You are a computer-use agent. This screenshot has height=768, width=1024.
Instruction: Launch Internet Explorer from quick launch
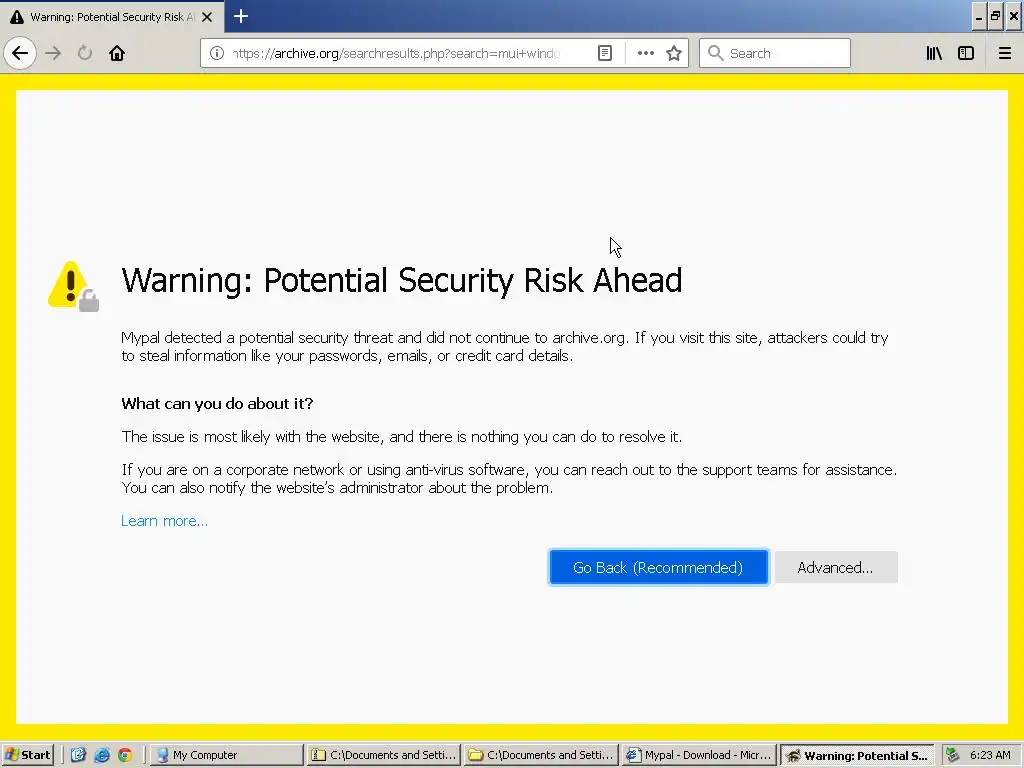(102, 755)
